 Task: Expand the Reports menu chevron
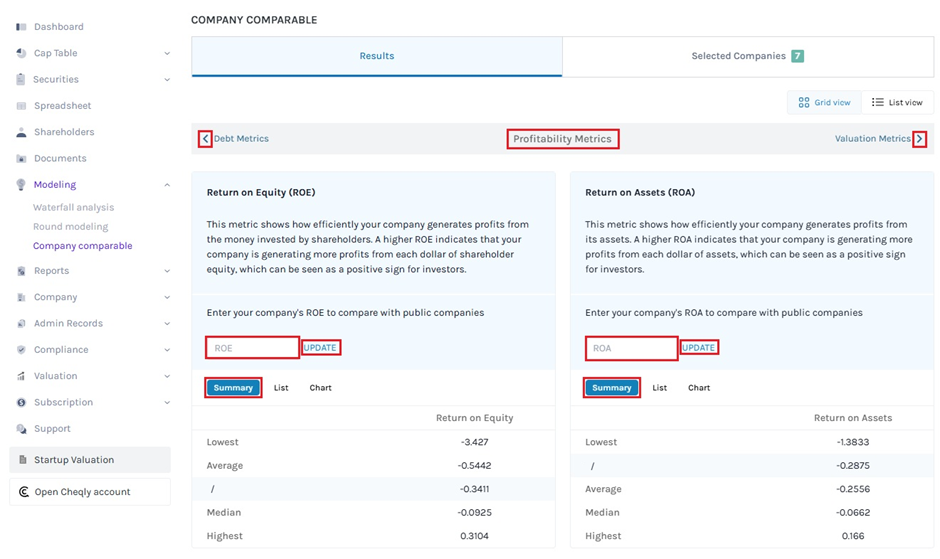click(x=167, y=271)
